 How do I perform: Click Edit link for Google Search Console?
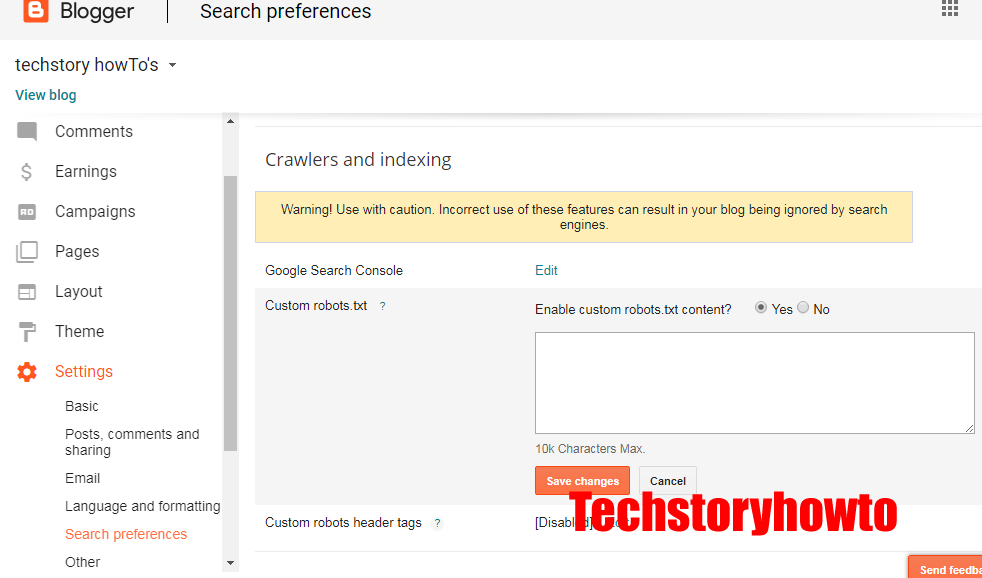546,271
